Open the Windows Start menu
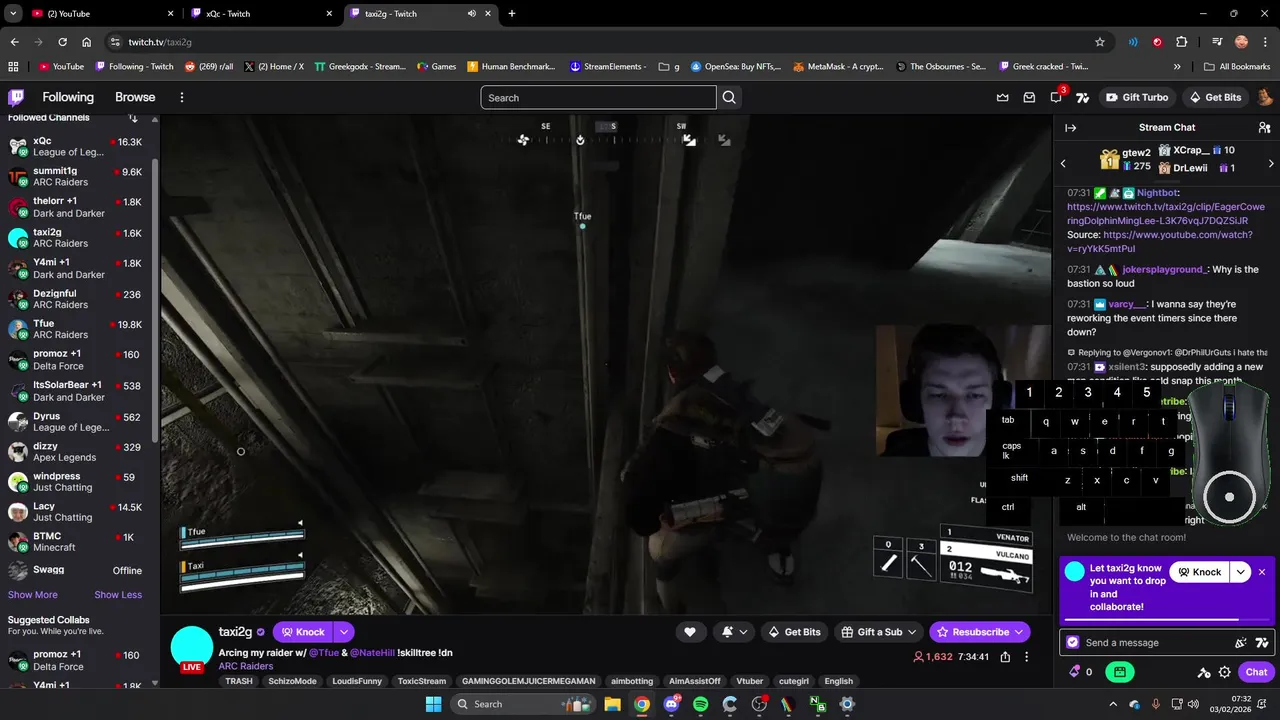 click(x=433, y=704)
